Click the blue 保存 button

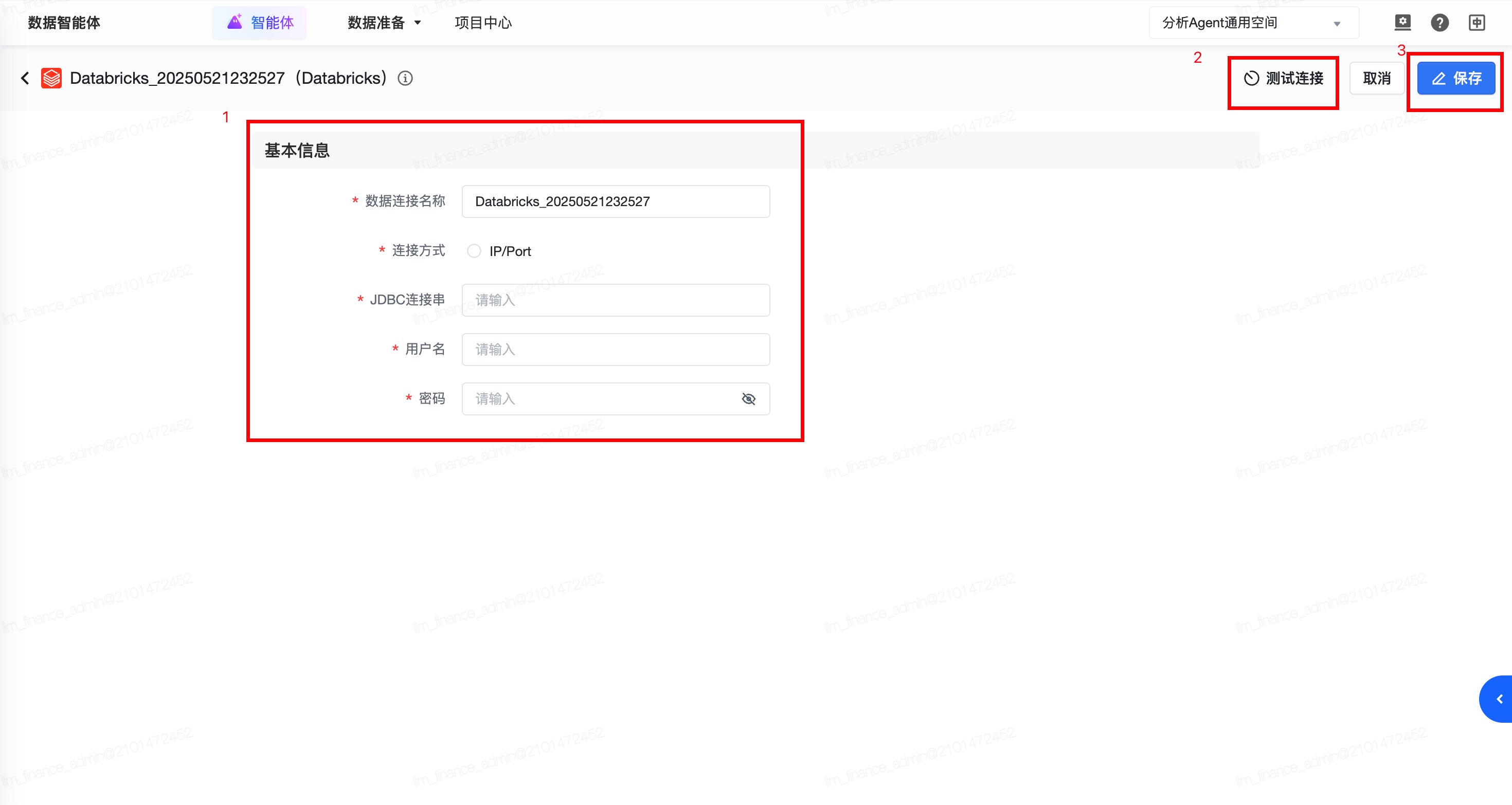[x=1455, y=78]
